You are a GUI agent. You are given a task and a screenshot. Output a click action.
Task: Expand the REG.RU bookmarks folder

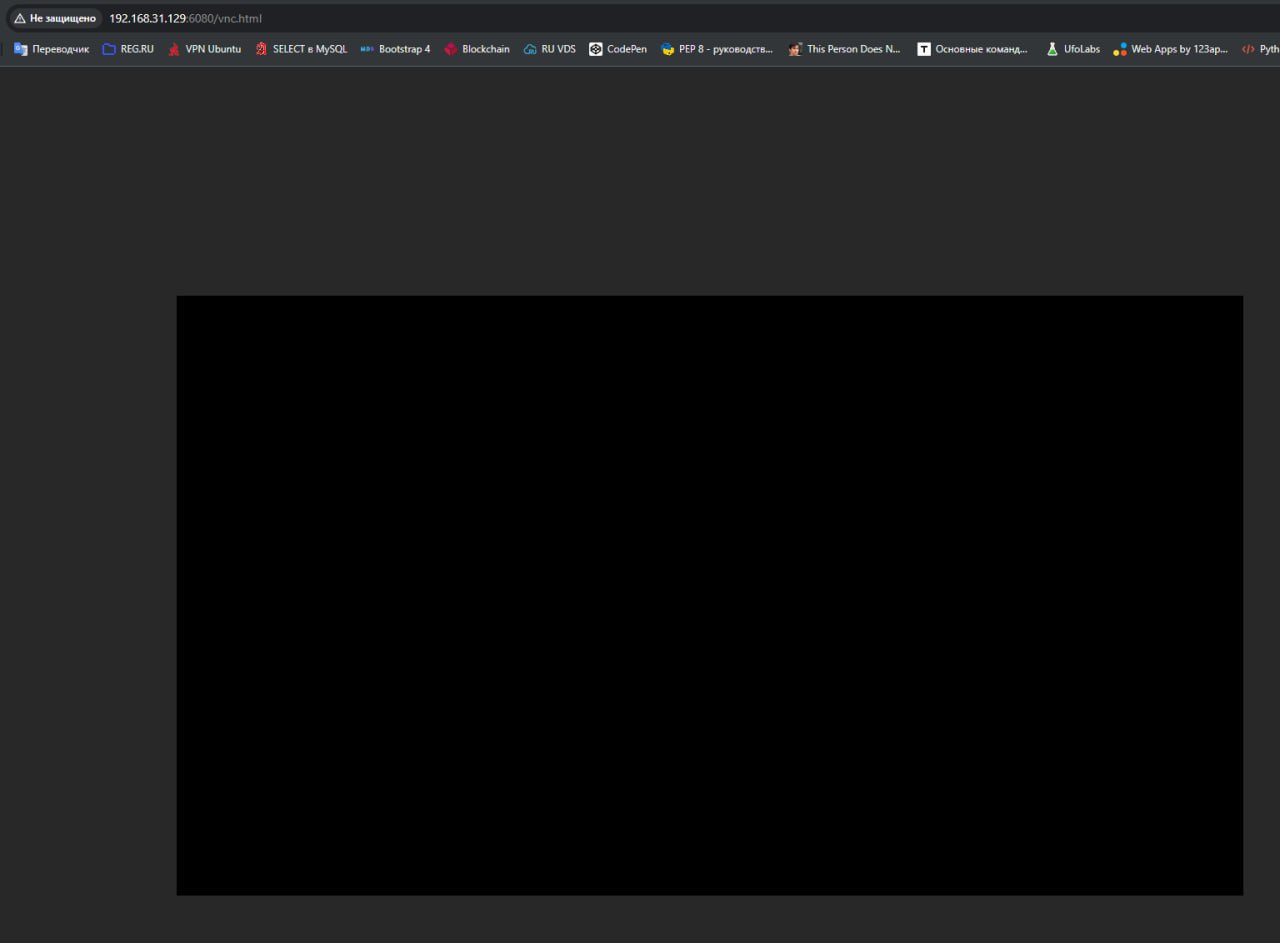point(128,49)
